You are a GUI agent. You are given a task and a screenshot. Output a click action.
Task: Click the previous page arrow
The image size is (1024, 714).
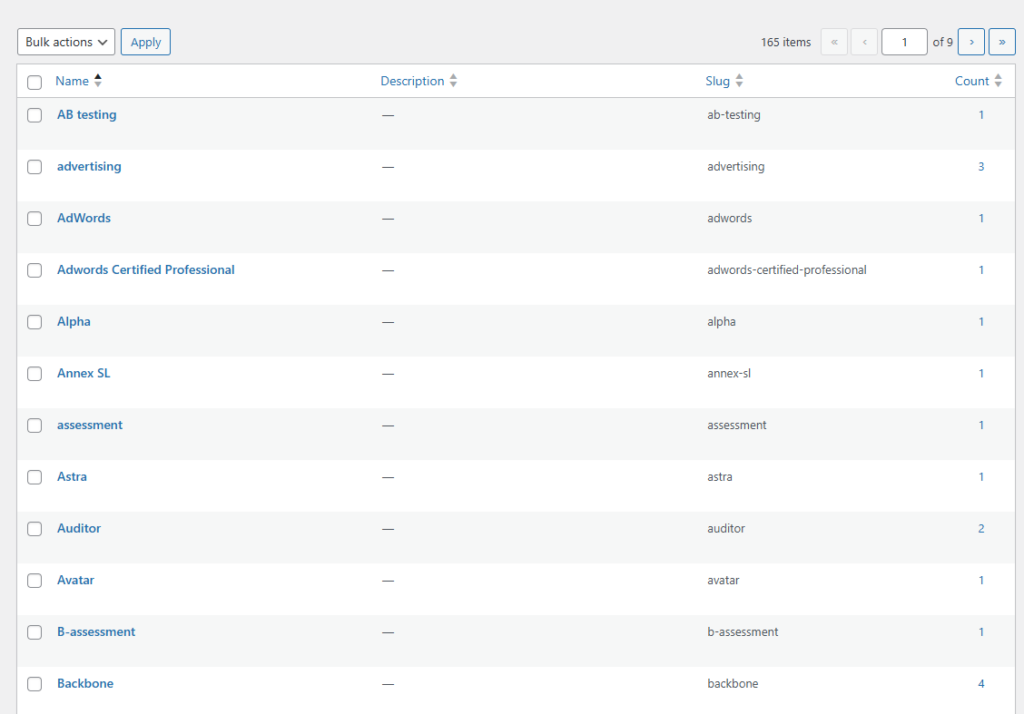(x=863, y=41)
